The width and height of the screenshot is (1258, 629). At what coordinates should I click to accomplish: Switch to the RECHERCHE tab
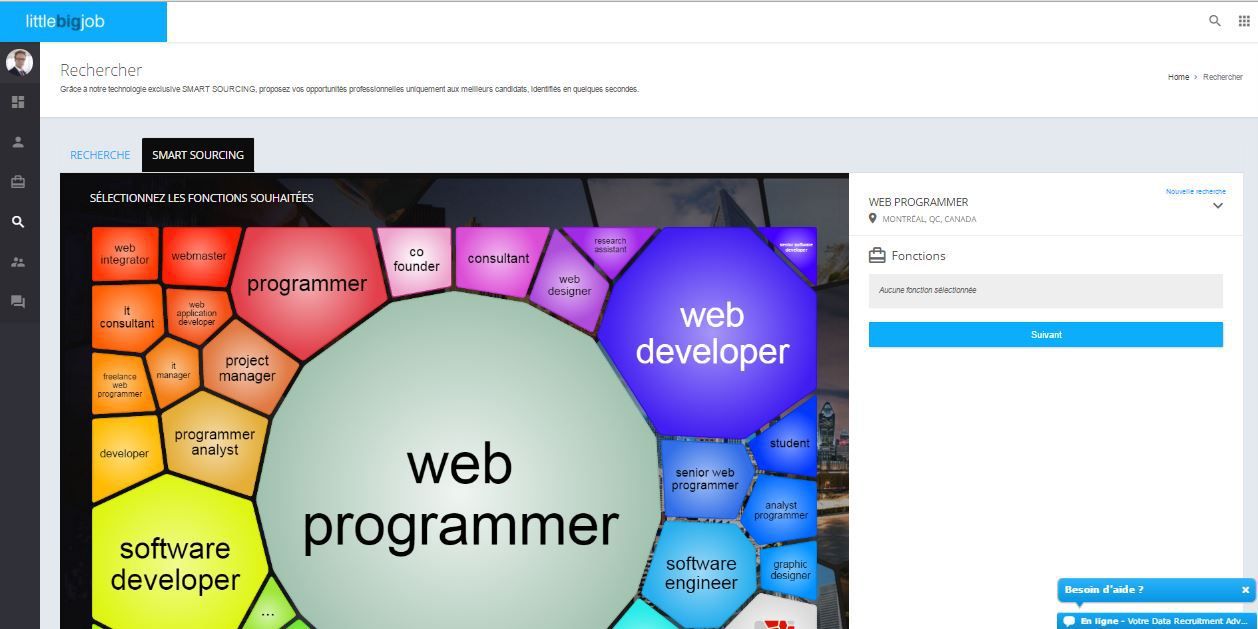[x=100, y=155]
